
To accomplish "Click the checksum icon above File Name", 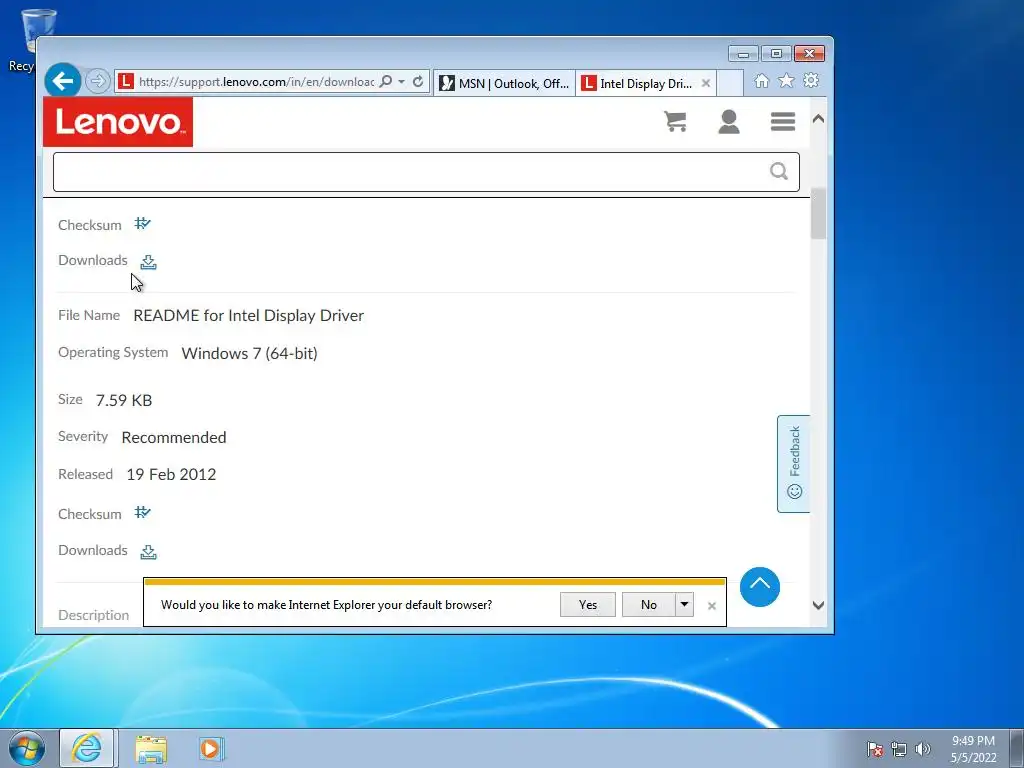I will [142, 224].
